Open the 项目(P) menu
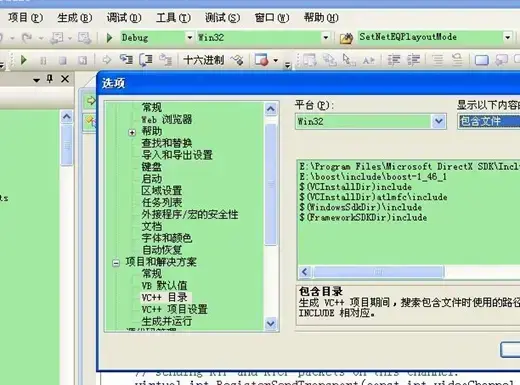Viewport: 520px width, 385px height. (x=25, y=18)
